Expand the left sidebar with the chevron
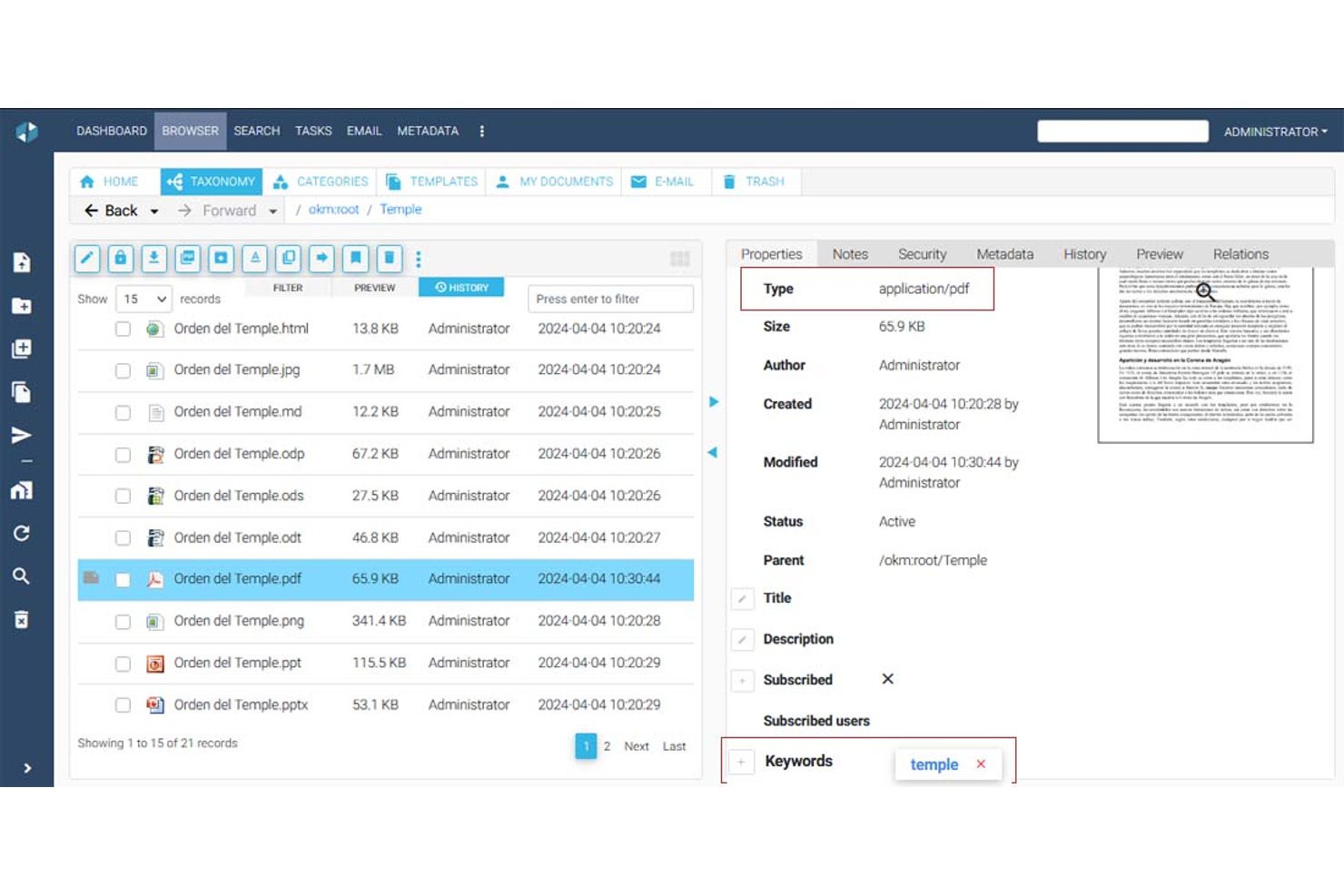The height and width of the screenshot is (896, 1344). (27, 768)
